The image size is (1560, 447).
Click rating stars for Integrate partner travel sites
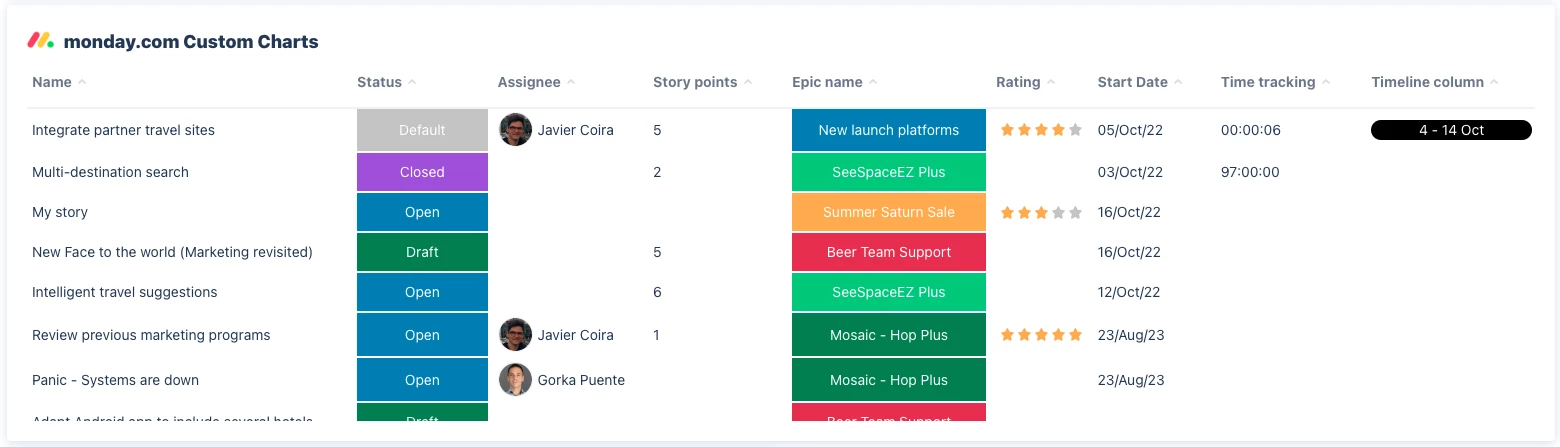coord(1041,130)
